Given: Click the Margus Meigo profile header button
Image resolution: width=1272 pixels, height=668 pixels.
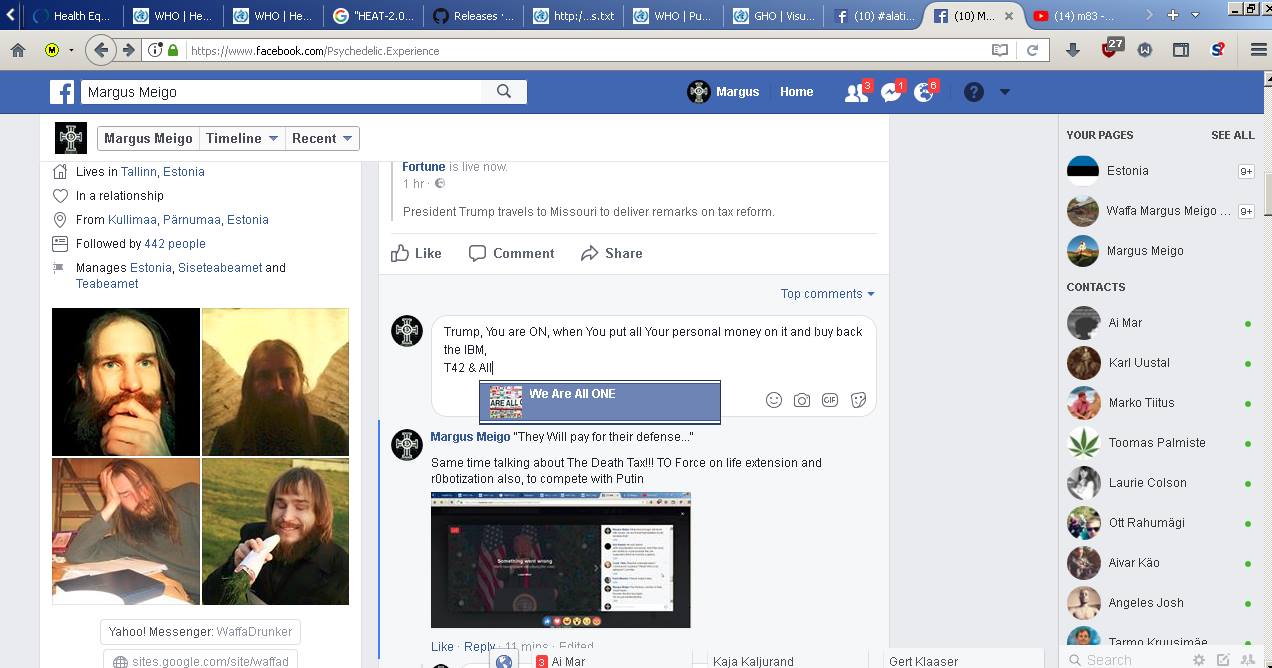Looking at the screenshot, I should point(148,139).
